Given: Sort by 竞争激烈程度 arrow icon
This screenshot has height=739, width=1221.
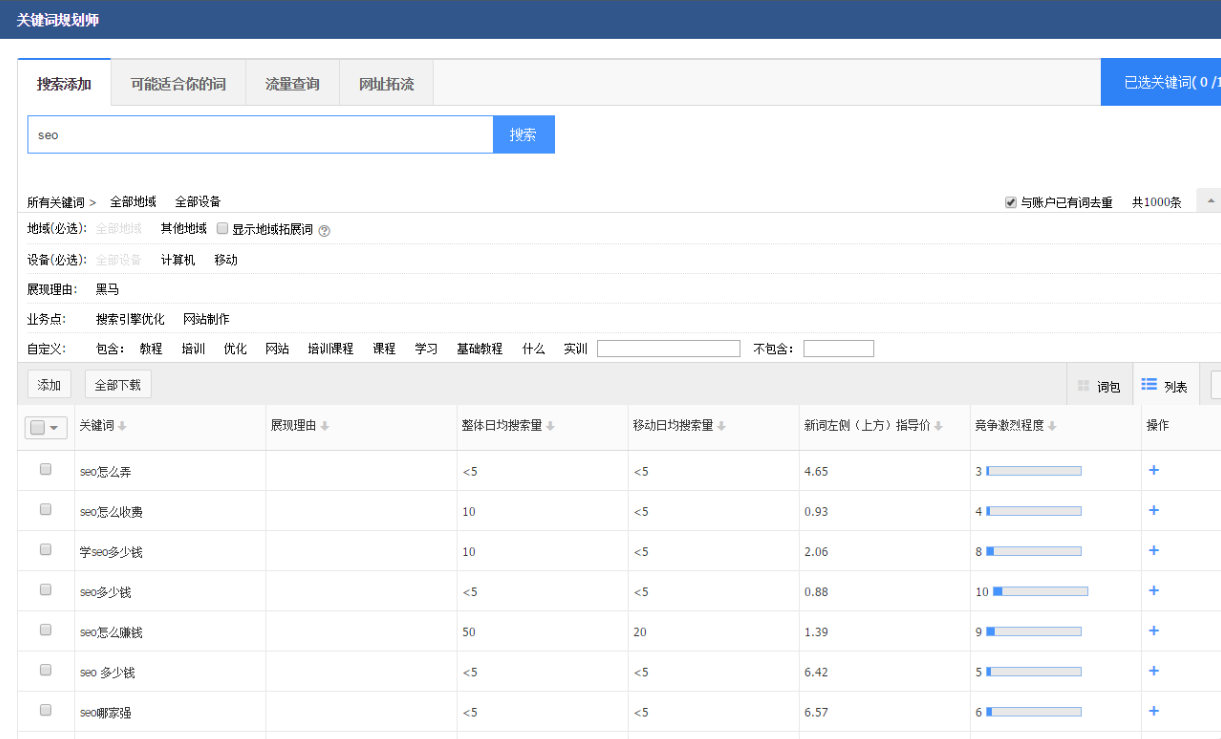Looking at the screenshot, I should coord(1052,426).
